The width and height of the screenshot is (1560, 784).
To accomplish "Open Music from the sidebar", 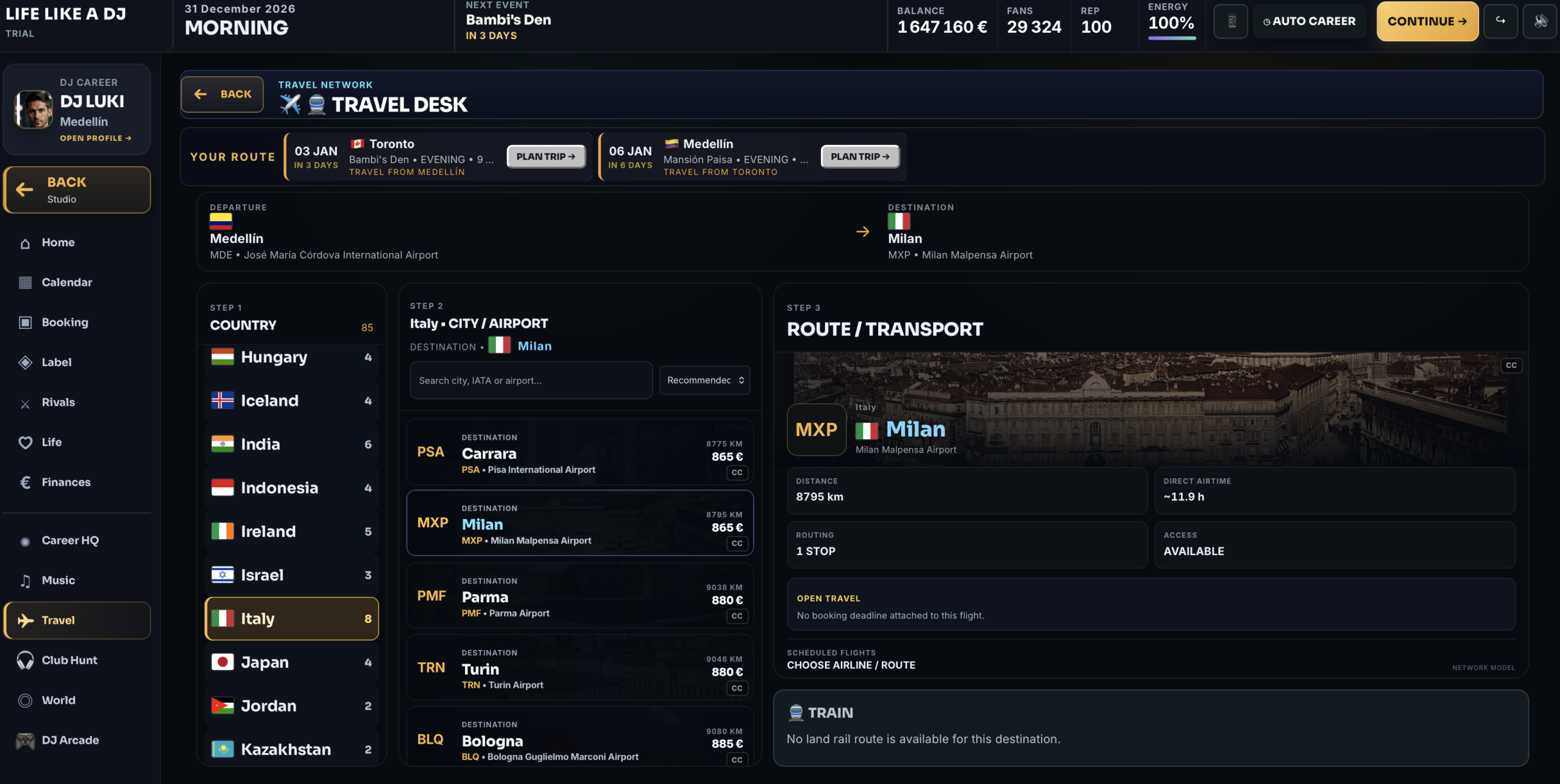I will [x=77, y=581].
